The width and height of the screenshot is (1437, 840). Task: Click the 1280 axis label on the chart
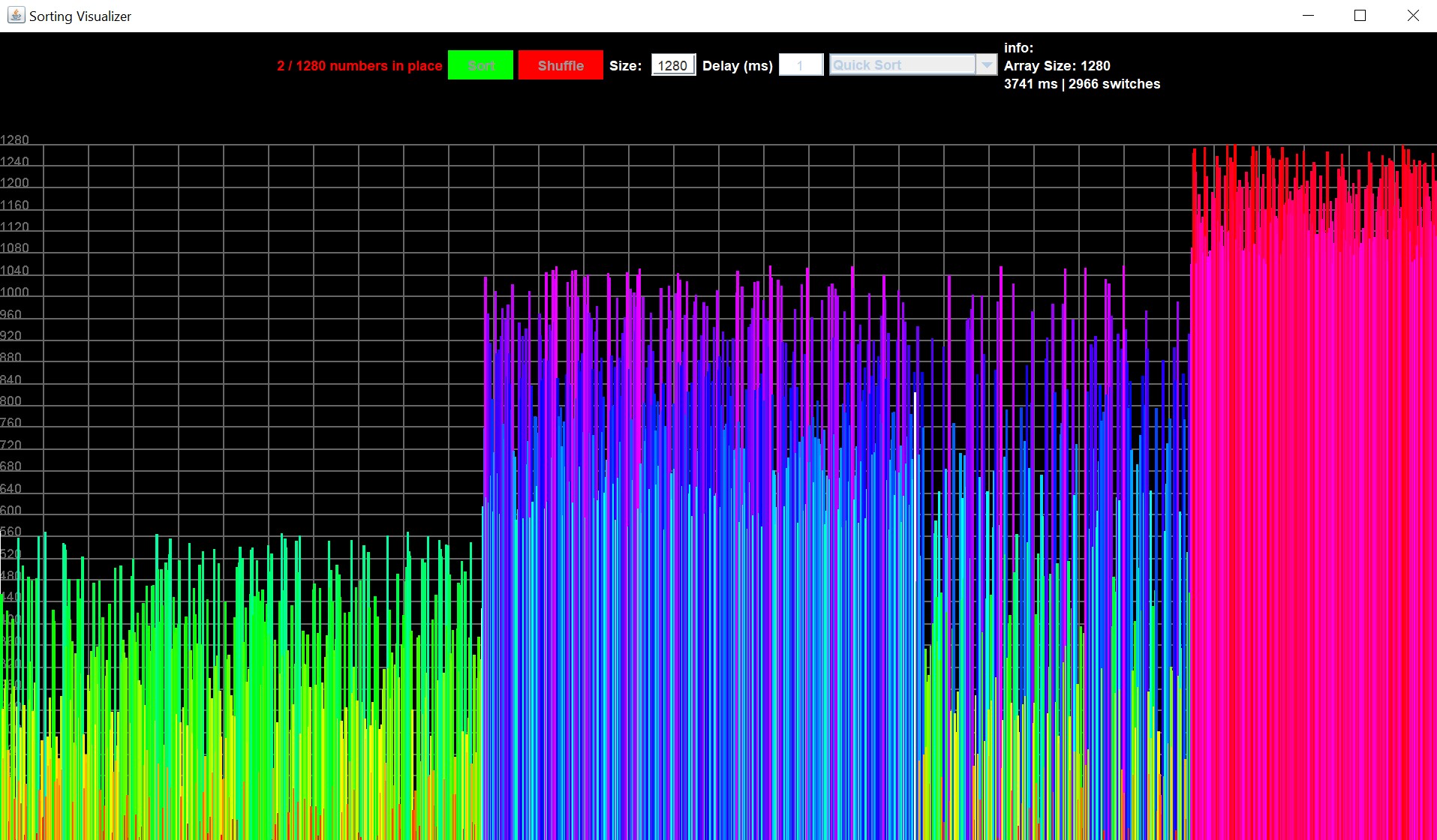tap(17, 139)
